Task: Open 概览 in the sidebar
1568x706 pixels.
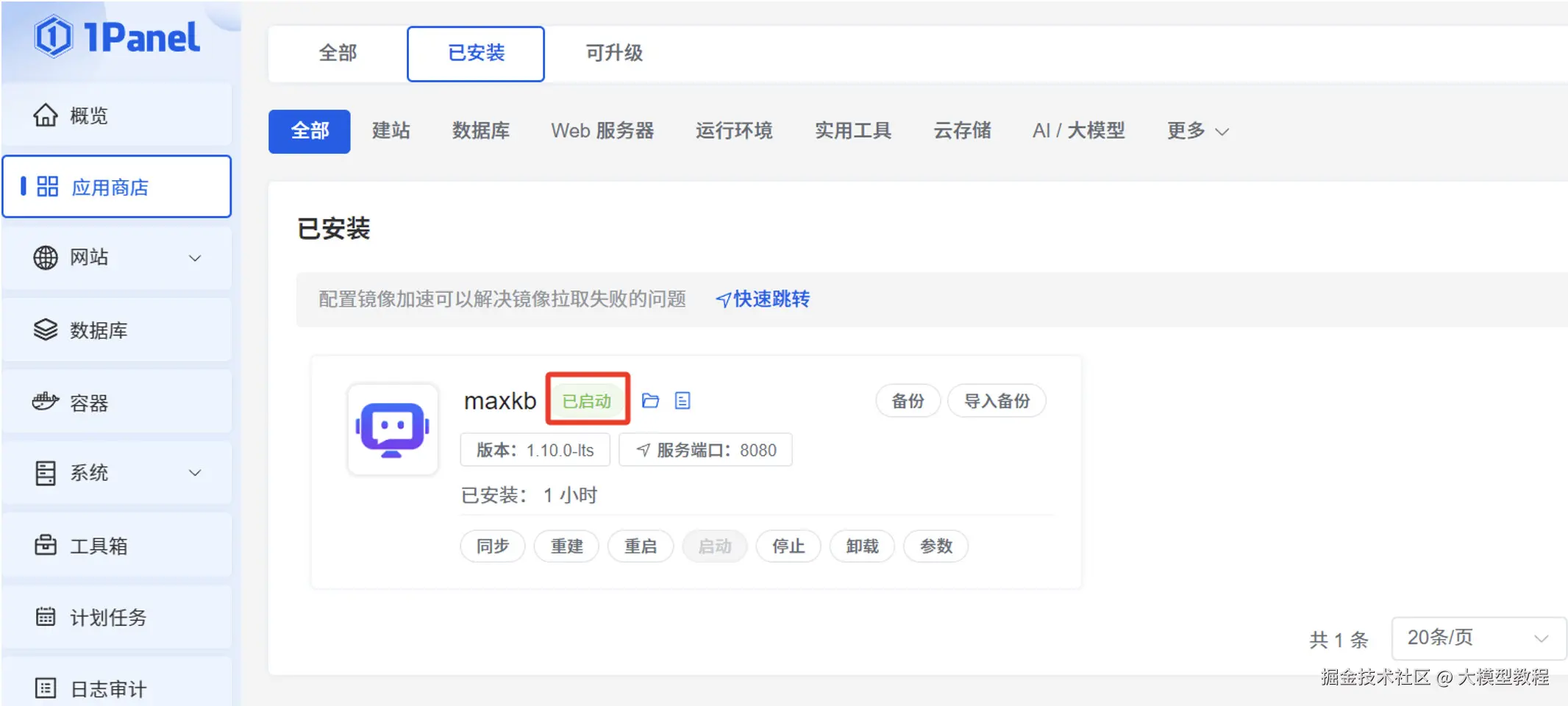Action: [117, 115]
